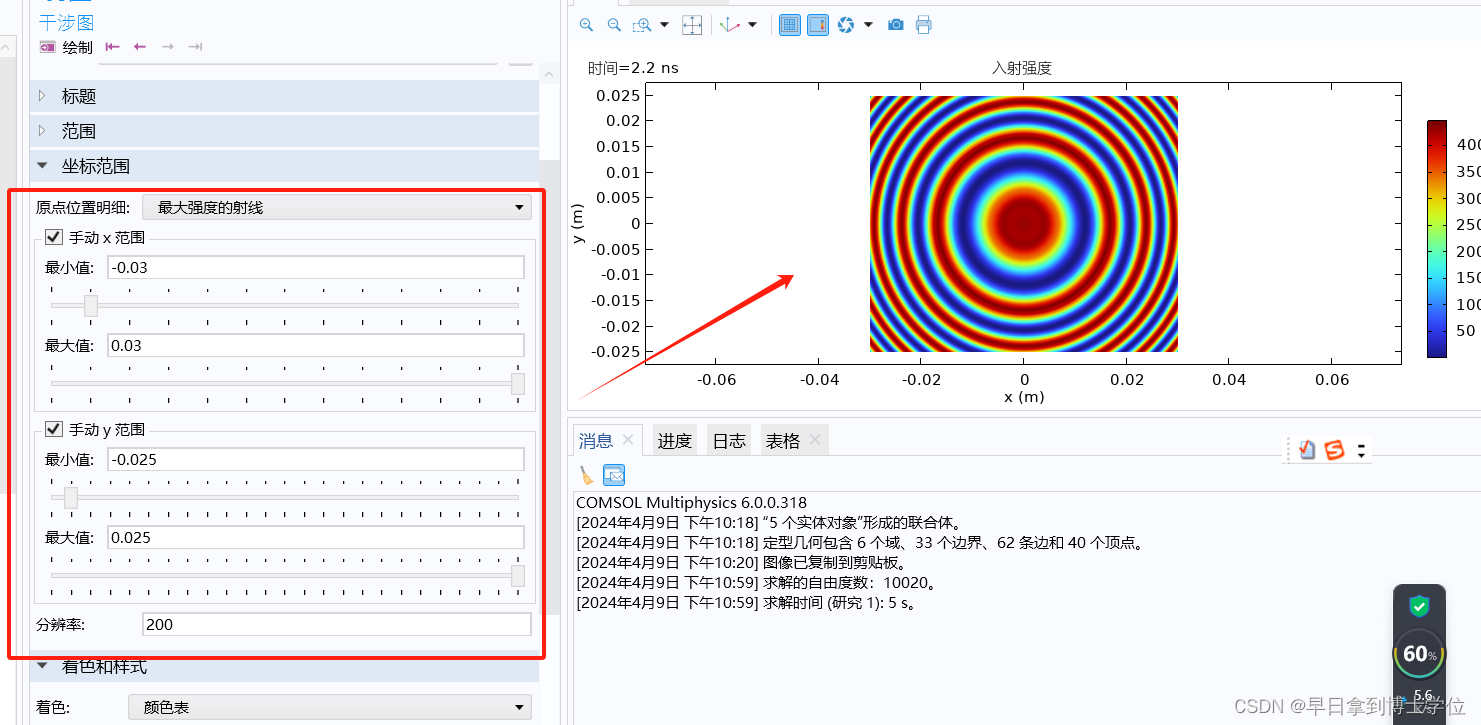Click the 干涉图 title text

[67, 22]
